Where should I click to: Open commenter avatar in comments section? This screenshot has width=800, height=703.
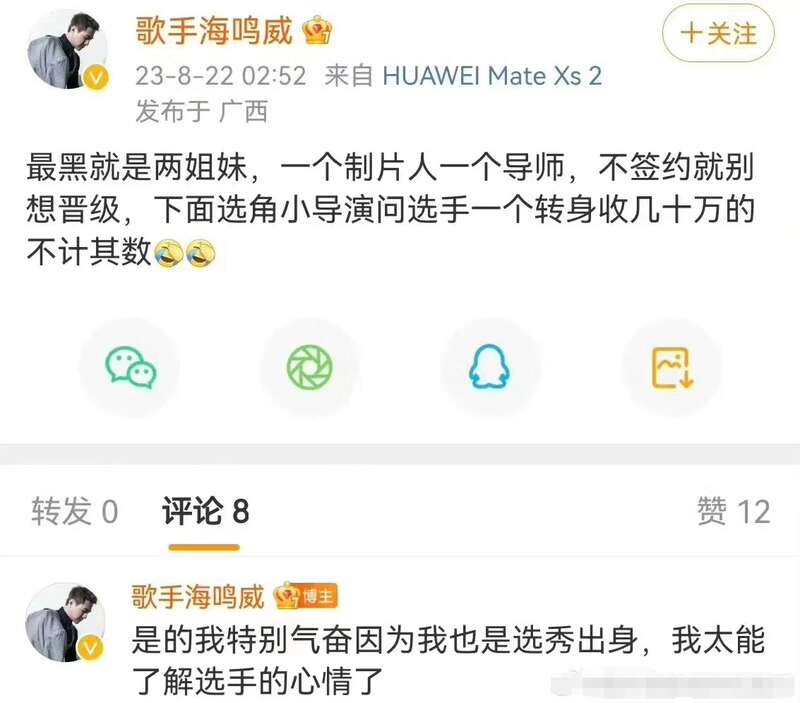click(x=65, y=622)
